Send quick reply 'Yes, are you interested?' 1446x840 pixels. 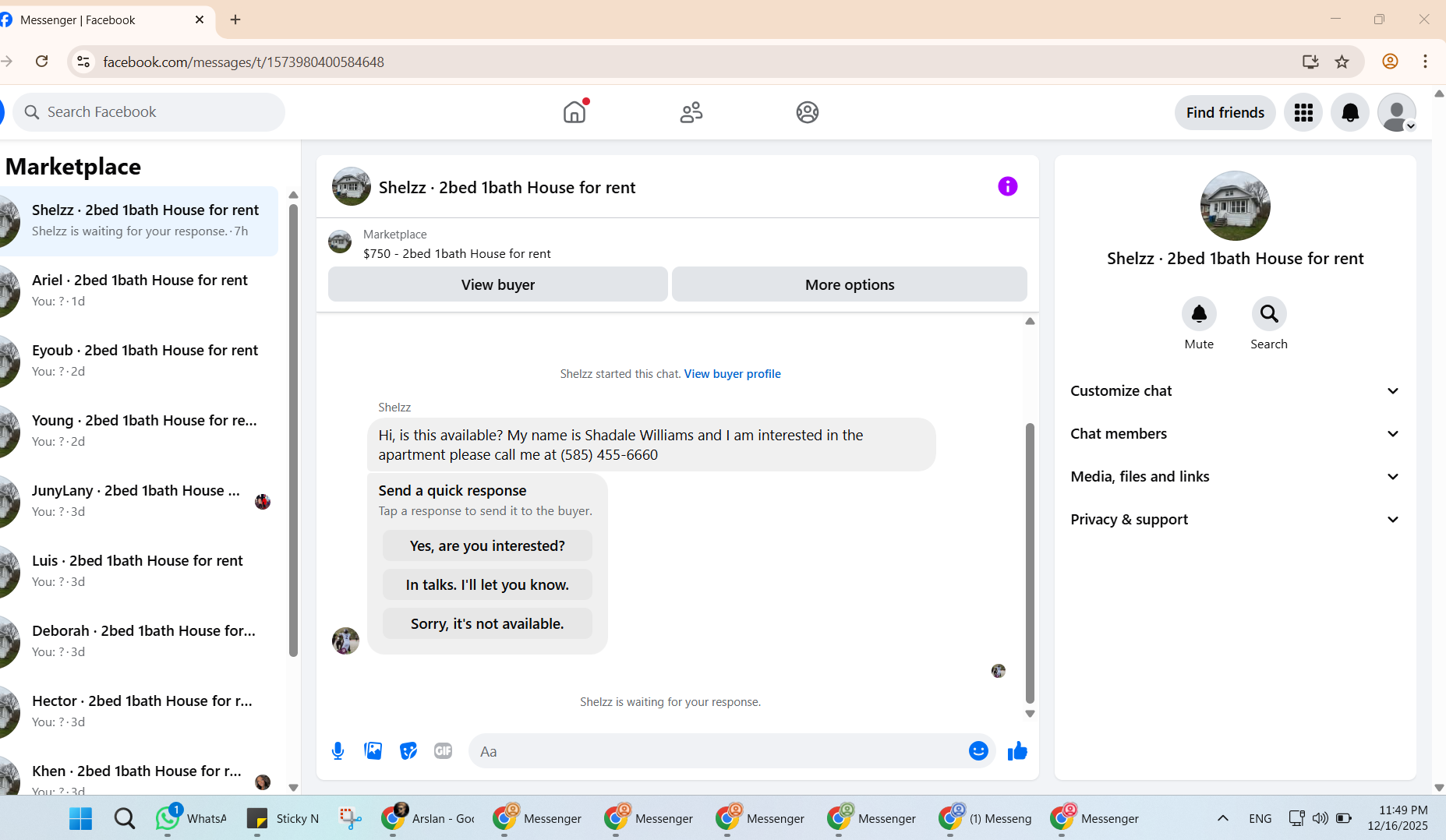click(487, 545)
